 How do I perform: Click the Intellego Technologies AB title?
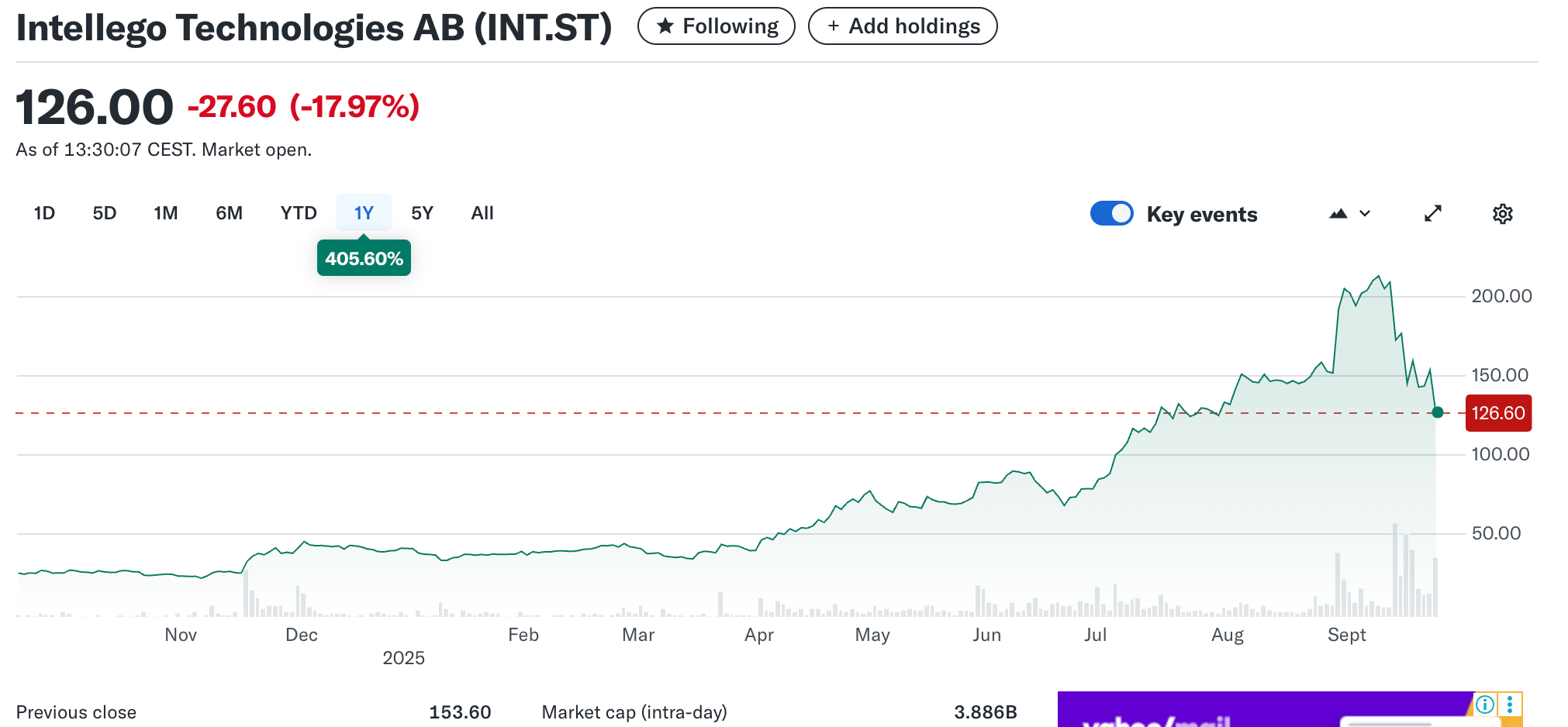click(314, 28)
